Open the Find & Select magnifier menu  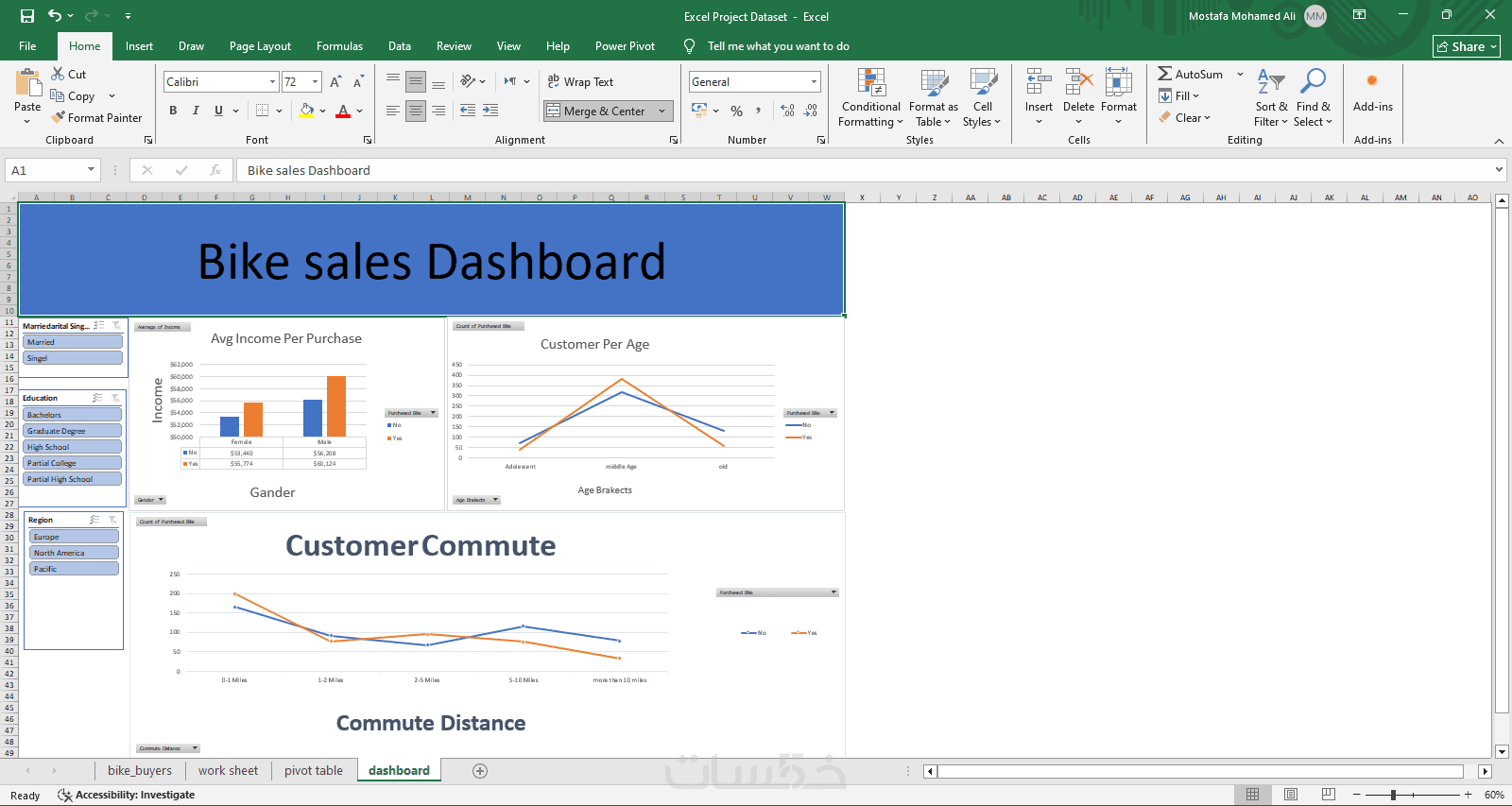[1314, 97]
